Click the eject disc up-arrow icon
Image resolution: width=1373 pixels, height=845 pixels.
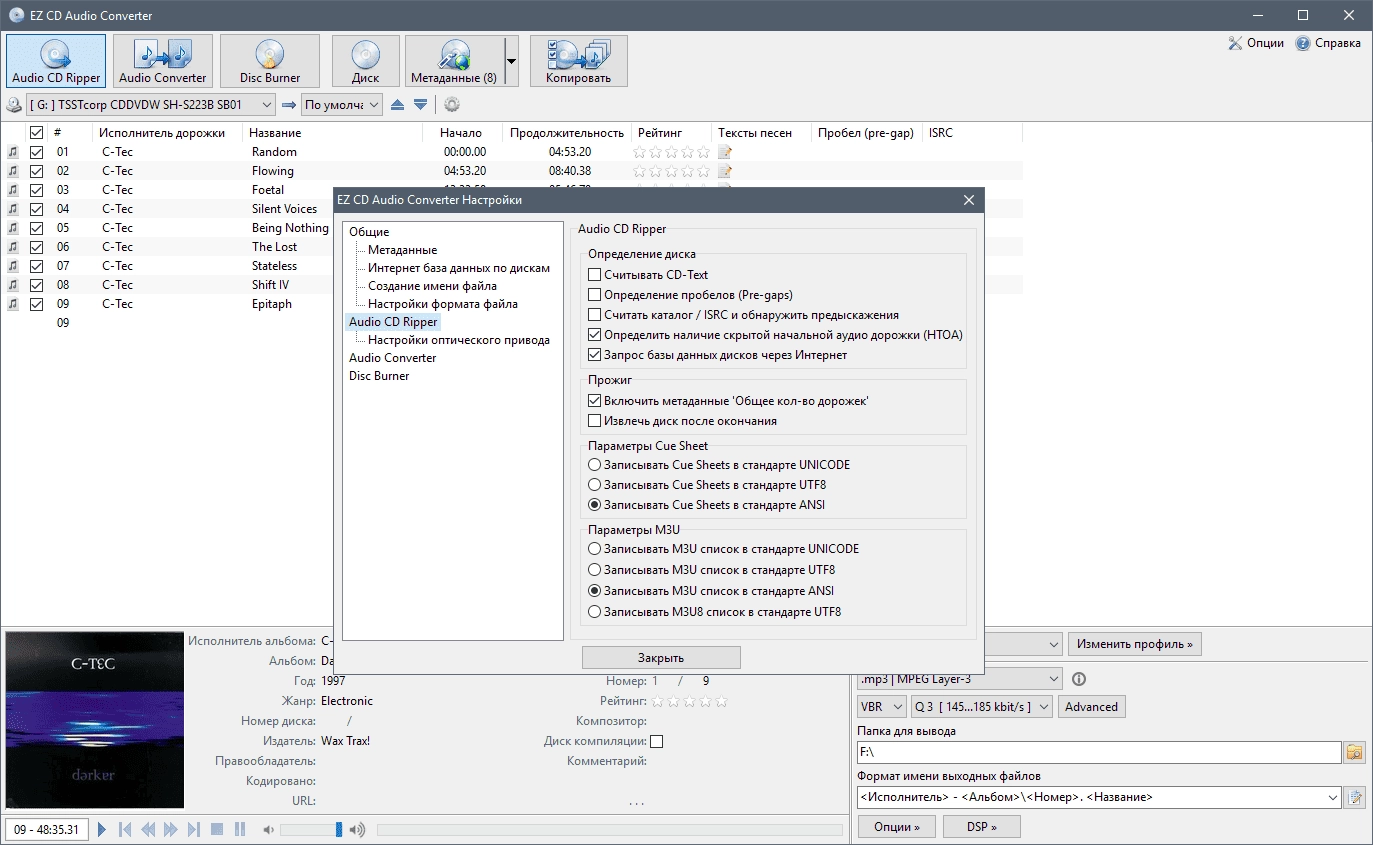coord(398,104)
